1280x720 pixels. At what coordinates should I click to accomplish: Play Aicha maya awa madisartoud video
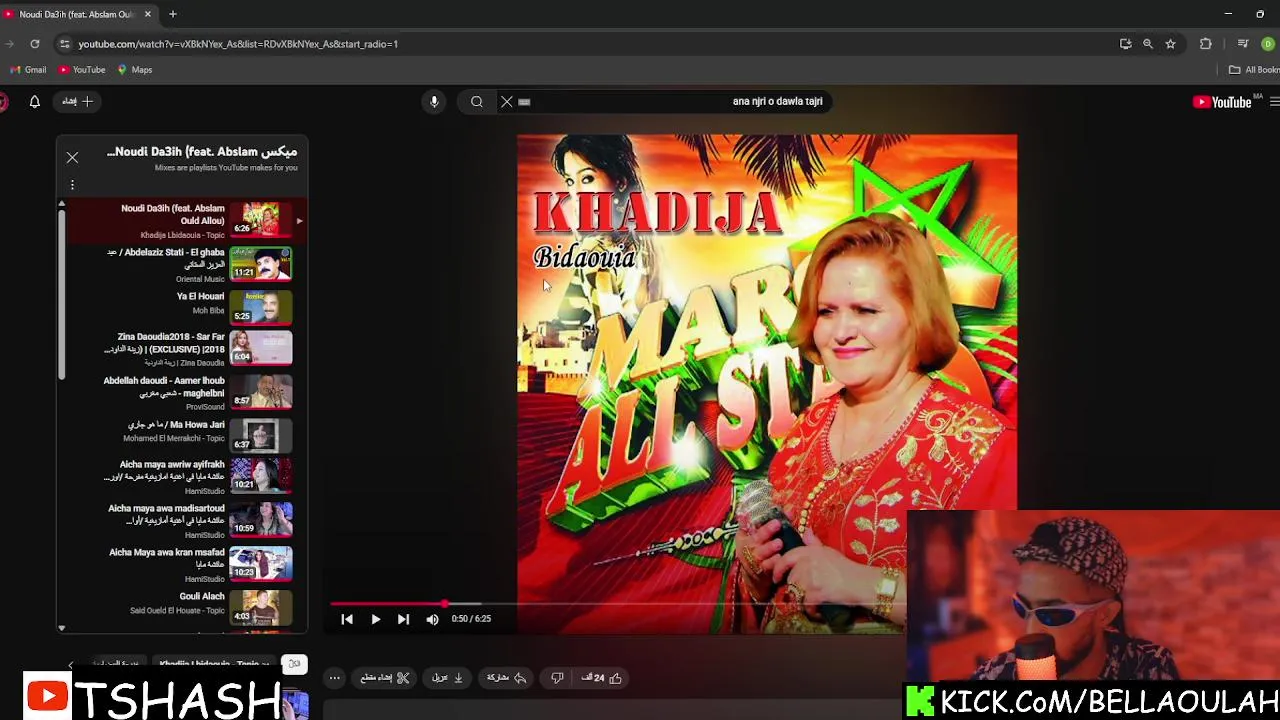[182, 520]
